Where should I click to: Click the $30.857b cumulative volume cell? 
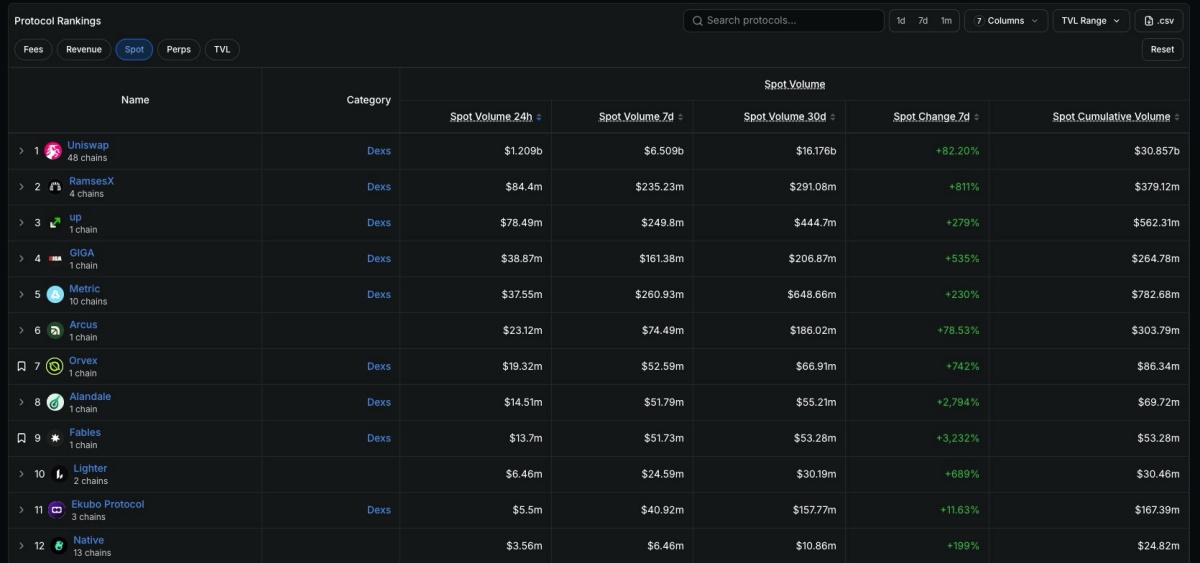1158,151
